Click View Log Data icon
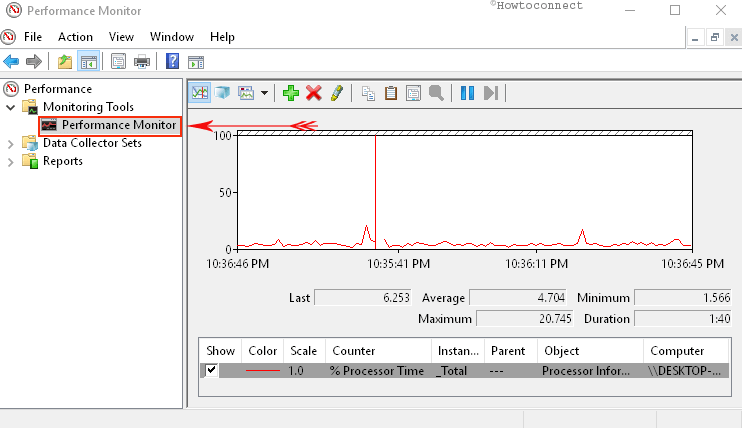Viewport: 742px width, 428px height. point(222,92)
